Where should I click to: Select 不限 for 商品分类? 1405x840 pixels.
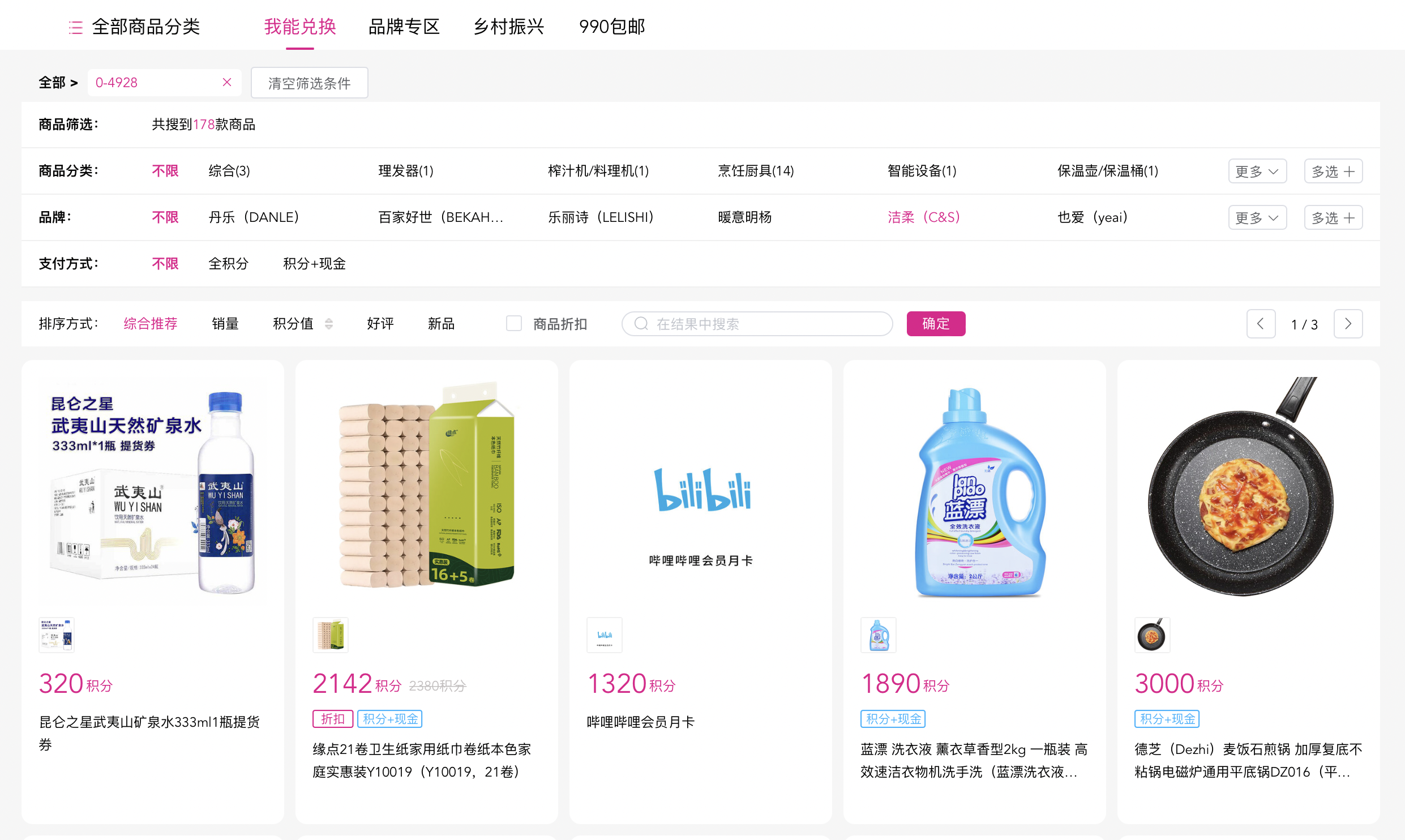(165, 171)
